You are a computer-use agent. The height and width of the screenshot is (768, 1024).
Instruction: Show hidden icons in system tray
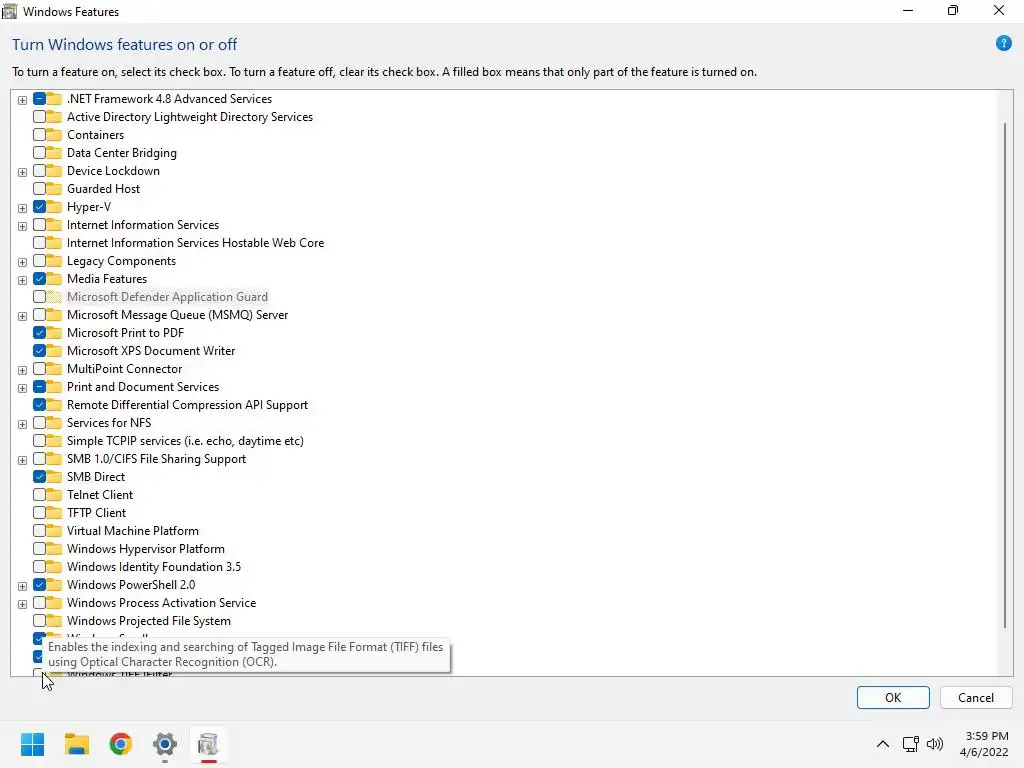coord(882,744)
